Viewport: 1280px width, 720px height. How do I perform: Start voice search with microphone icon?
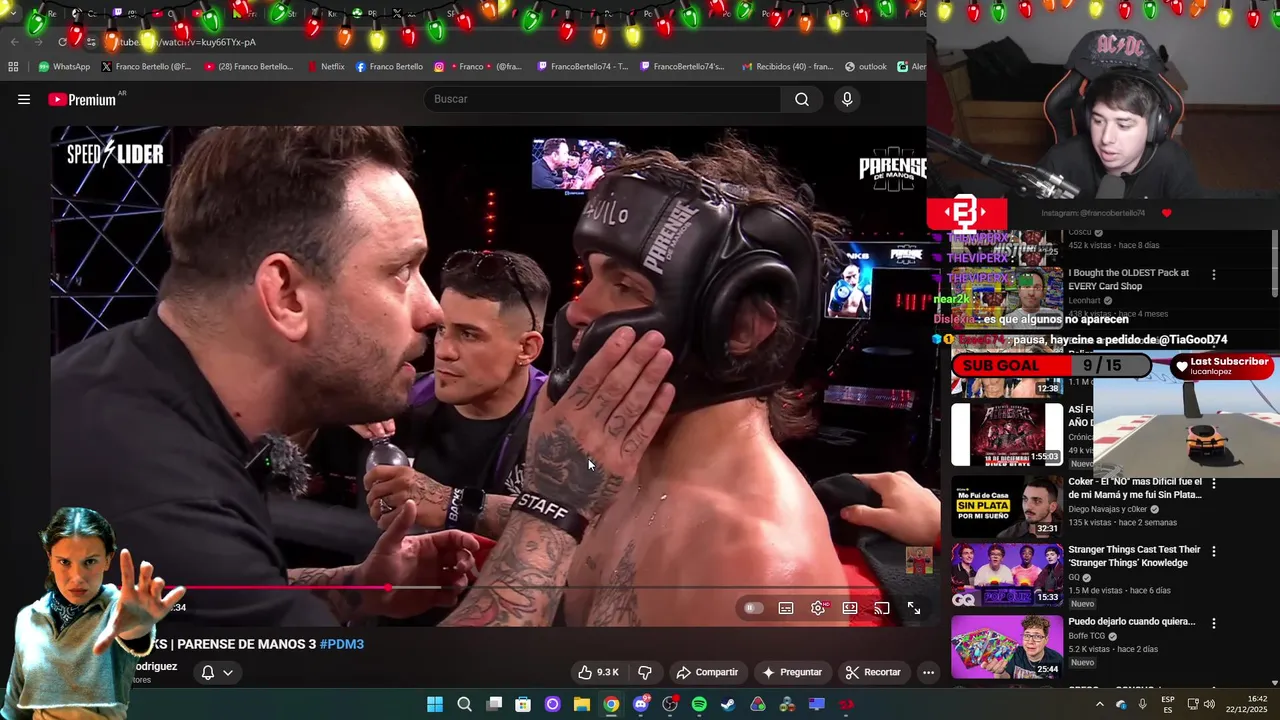pos(847,99)
